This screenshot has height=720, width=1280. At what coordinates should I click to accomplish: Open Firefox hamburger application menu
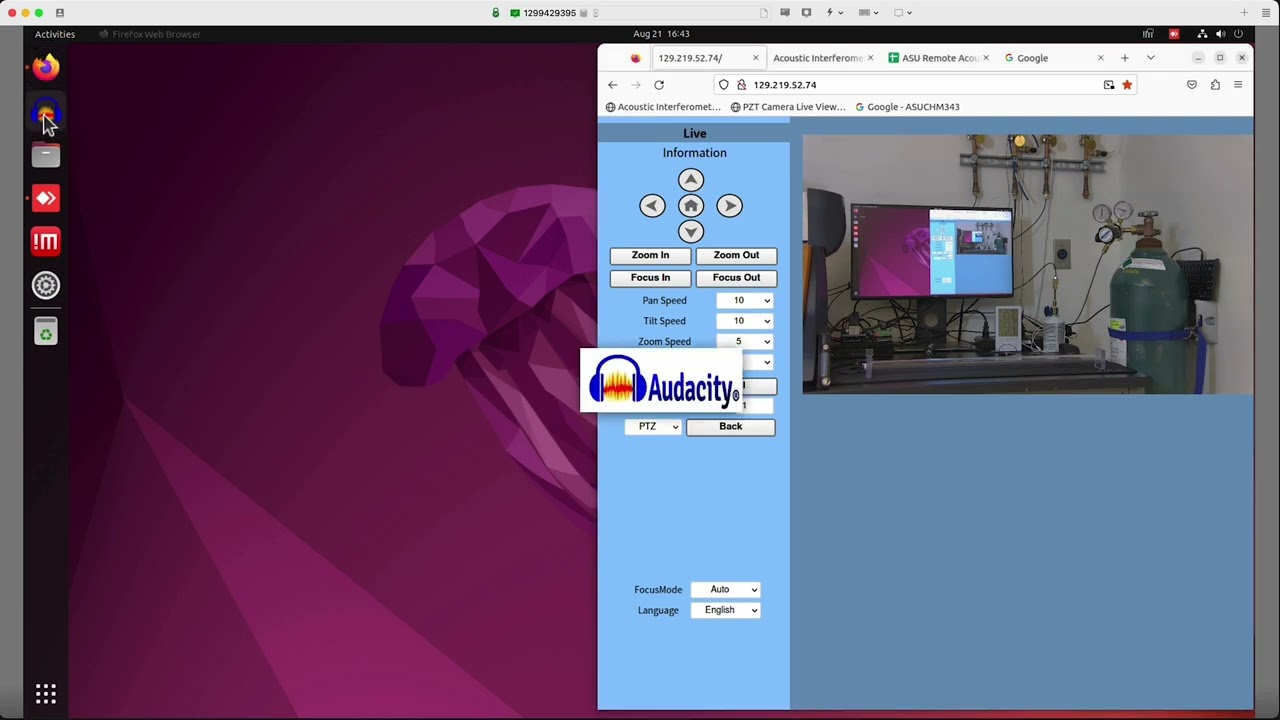tap(1238, 85)
